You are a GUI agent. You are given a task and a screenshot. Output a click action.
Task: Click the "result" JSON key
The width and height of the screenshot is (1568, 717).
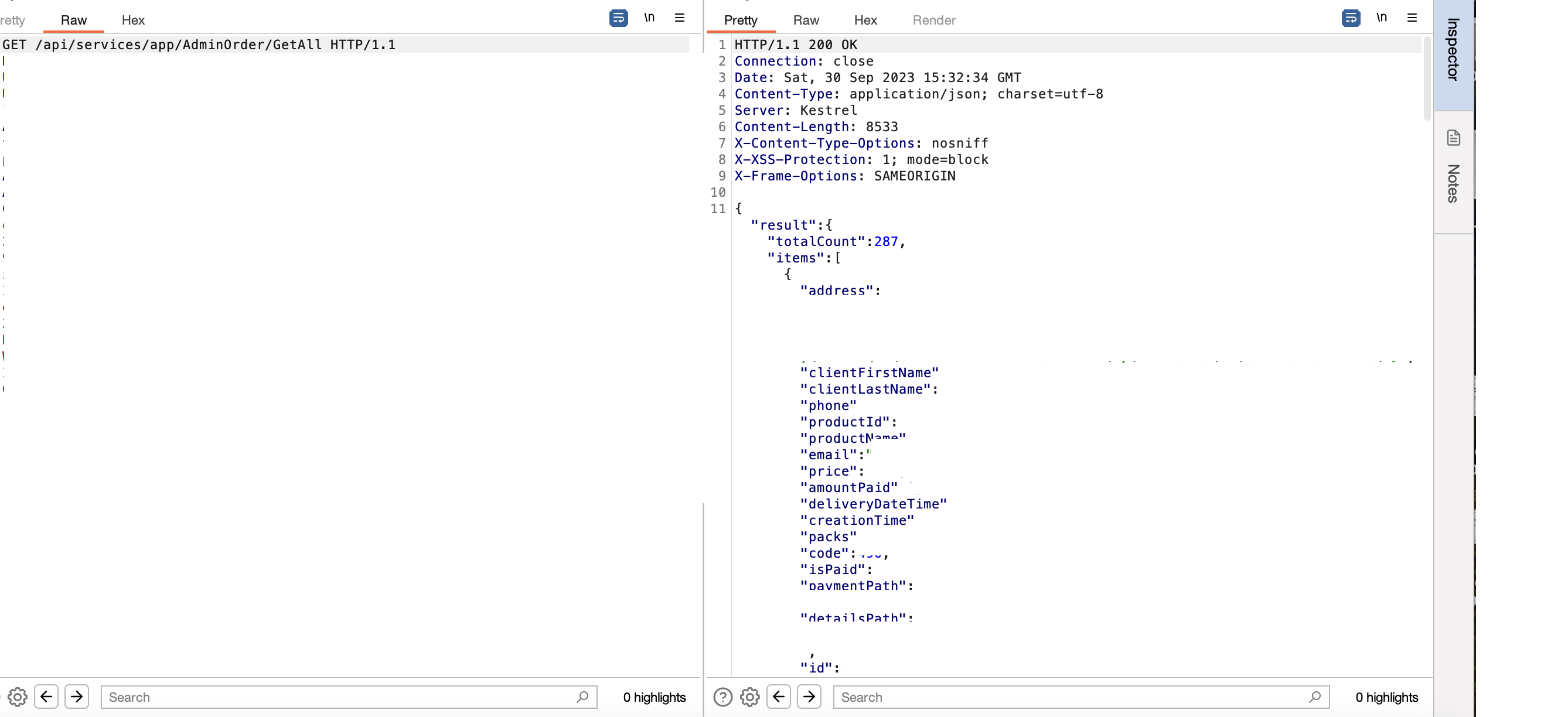[x=783, y=225]
